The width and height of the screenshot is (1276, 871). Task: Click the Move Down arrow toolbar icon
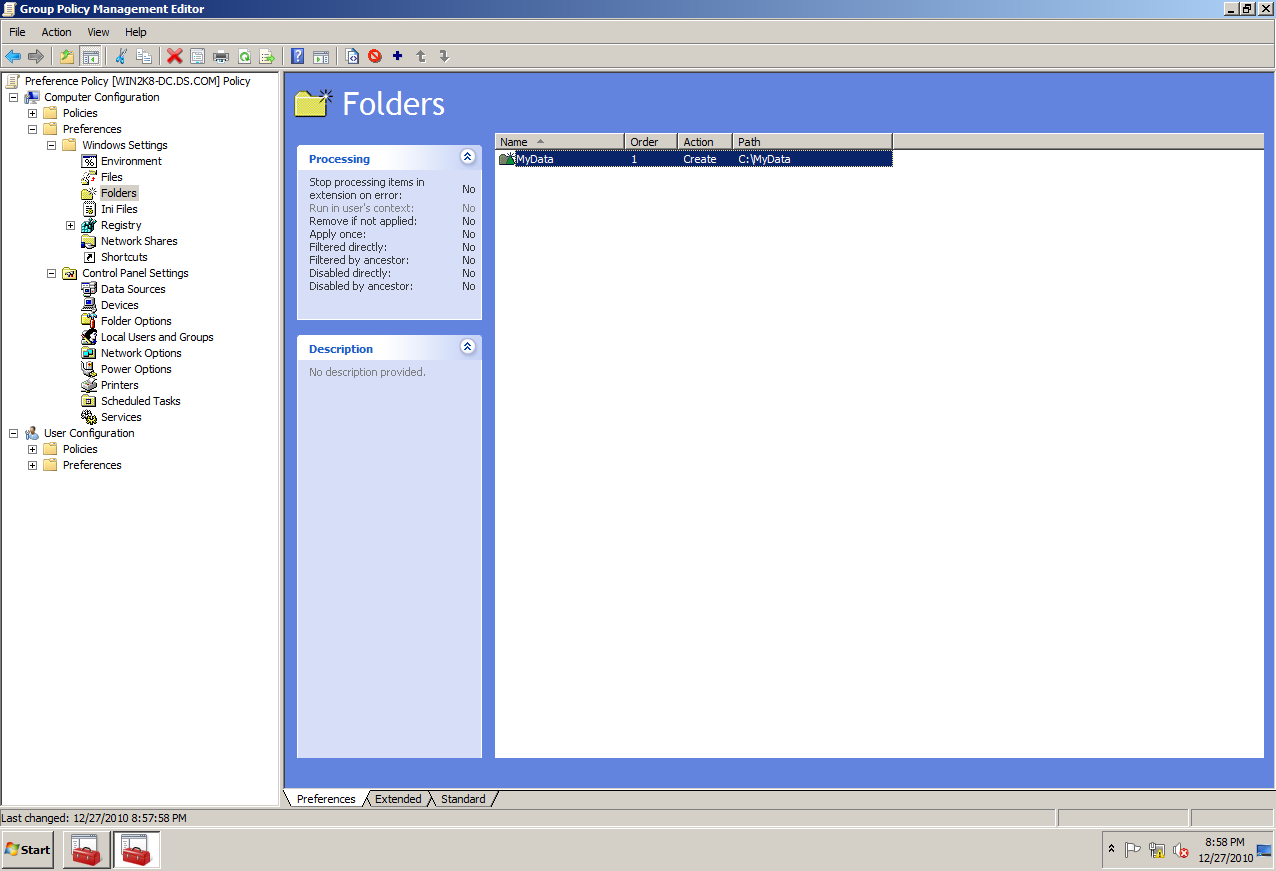443,56
